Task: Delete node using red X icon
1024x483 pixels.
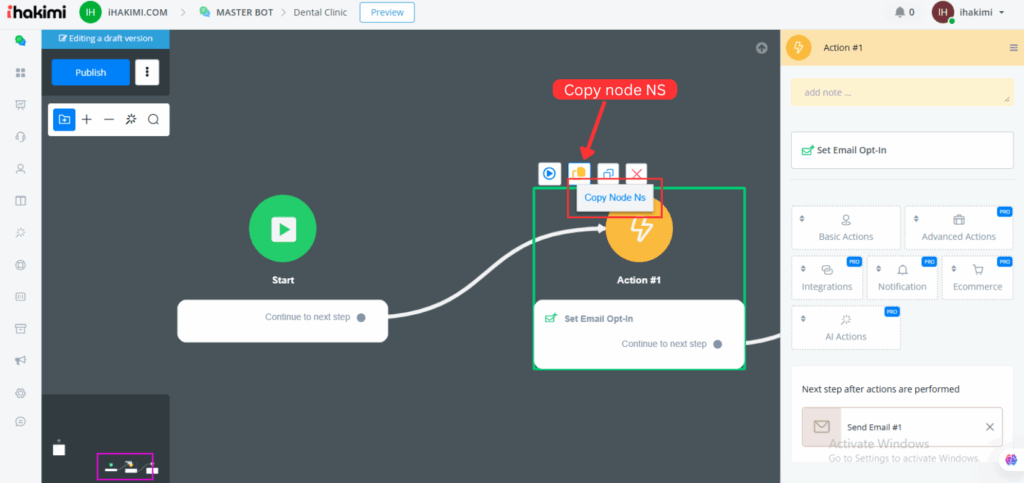Action: [x=636, y=173]
